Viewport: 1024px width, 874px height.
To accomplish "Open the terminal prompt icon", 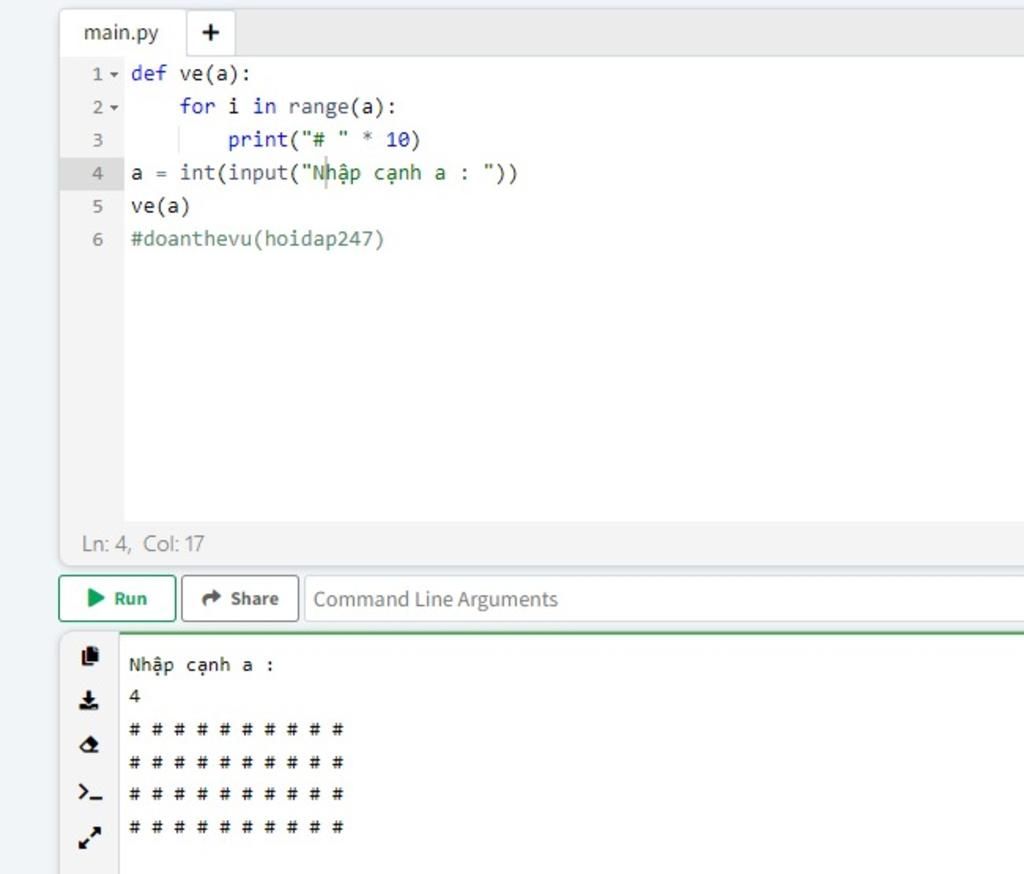I will point(89,792).
